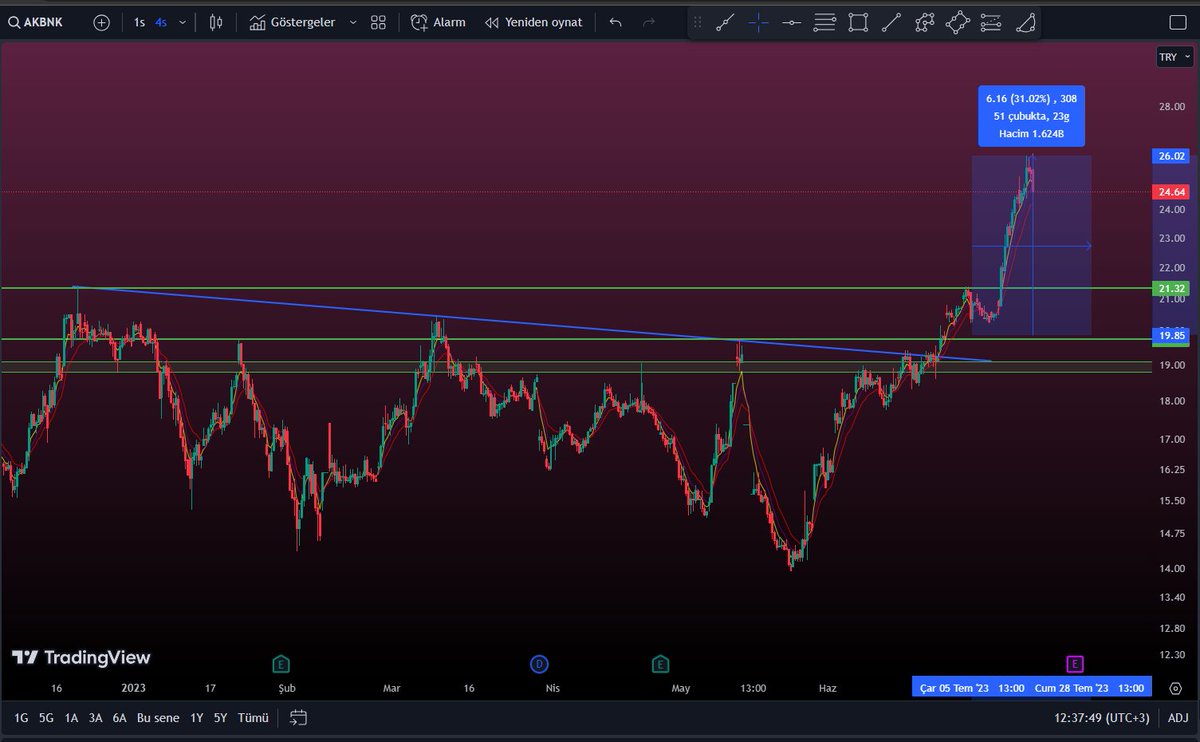Click the 26.02 price label
The image size is (1200, 742).
1171,156
